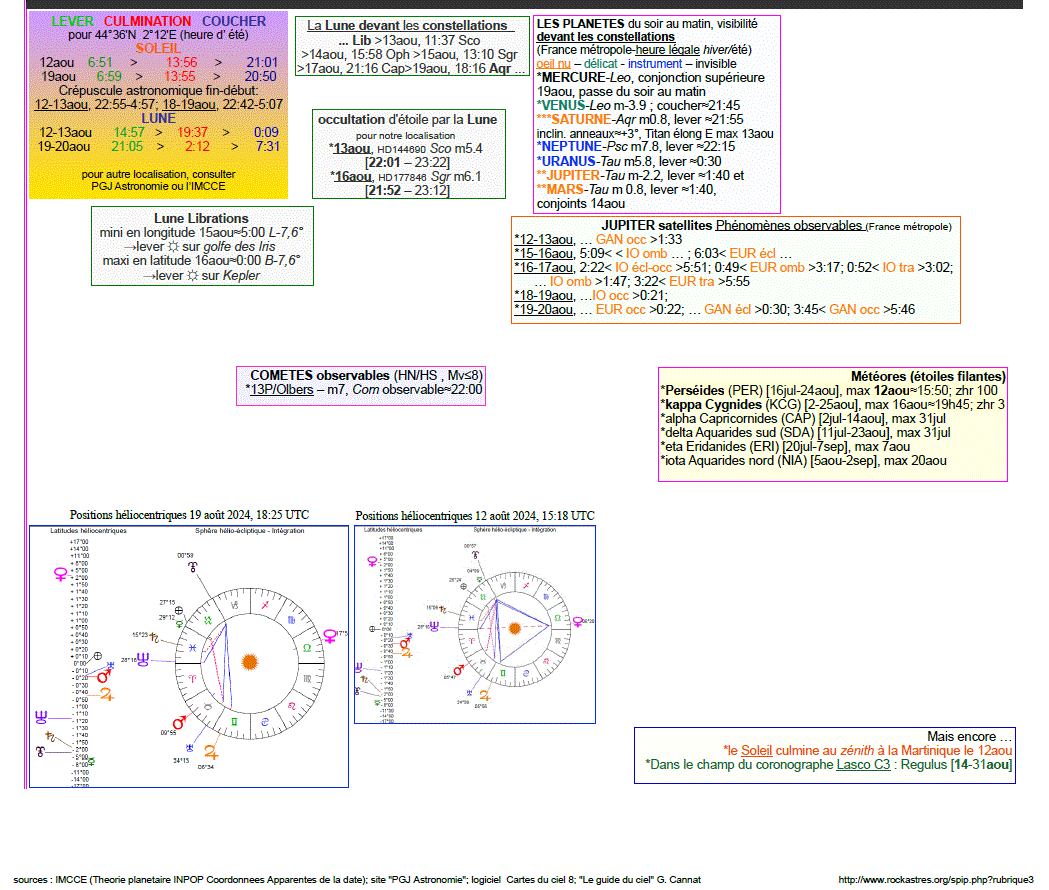Select the NEPTUNE-Psc planet entry
This screenshot has height=890, width=1049.
pyautogui.click(x=636, y=147)
